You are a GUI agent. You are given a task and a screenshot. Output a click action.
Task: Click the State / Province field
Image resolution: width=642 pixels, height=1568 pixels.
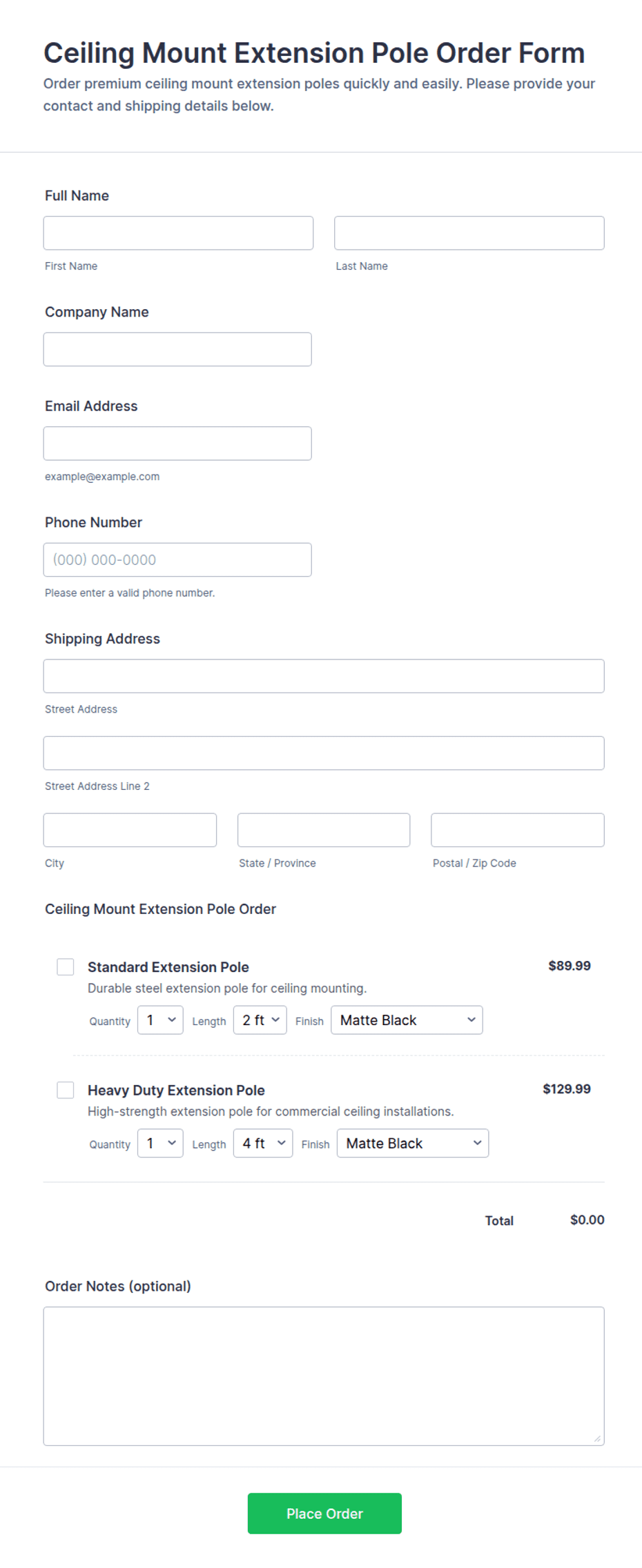pyautogui.click(x=324, y=830)
